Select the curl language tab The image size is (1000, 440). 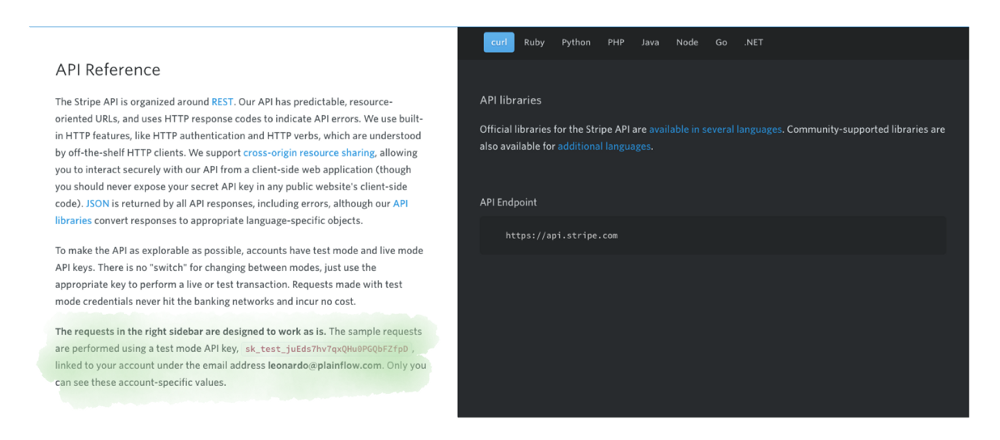pyautogui.click(x=499, y=43)
